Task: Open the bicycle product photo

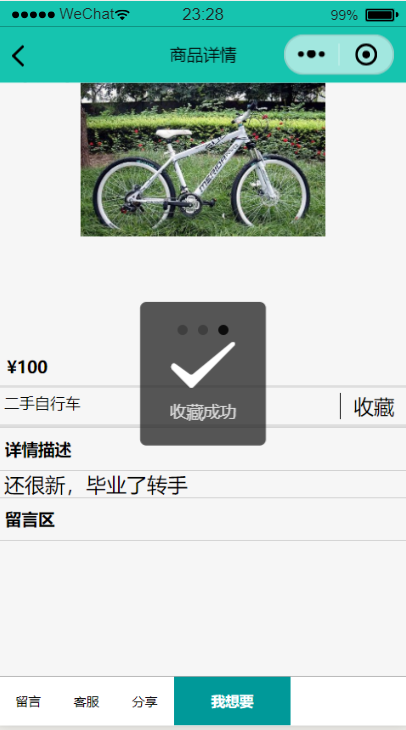Action: 203,160
